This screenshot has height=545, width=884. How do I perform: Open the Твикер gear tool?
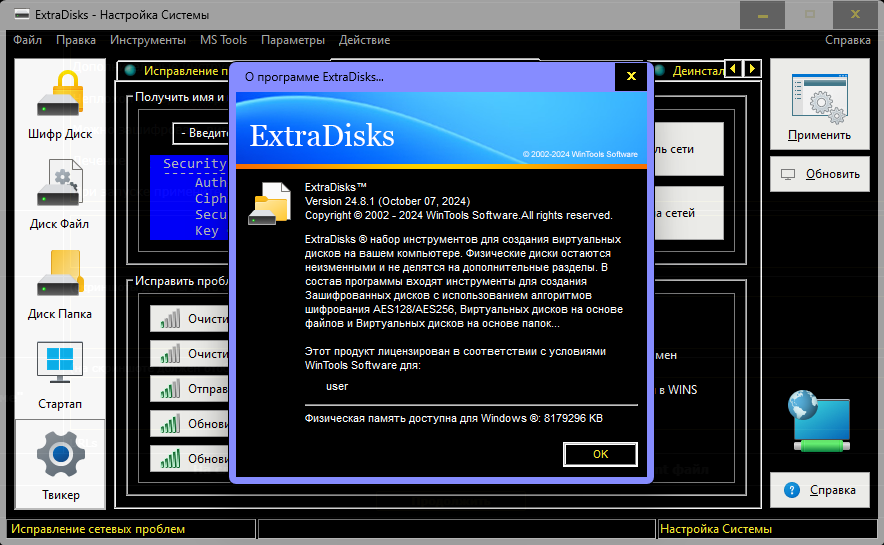60,465
